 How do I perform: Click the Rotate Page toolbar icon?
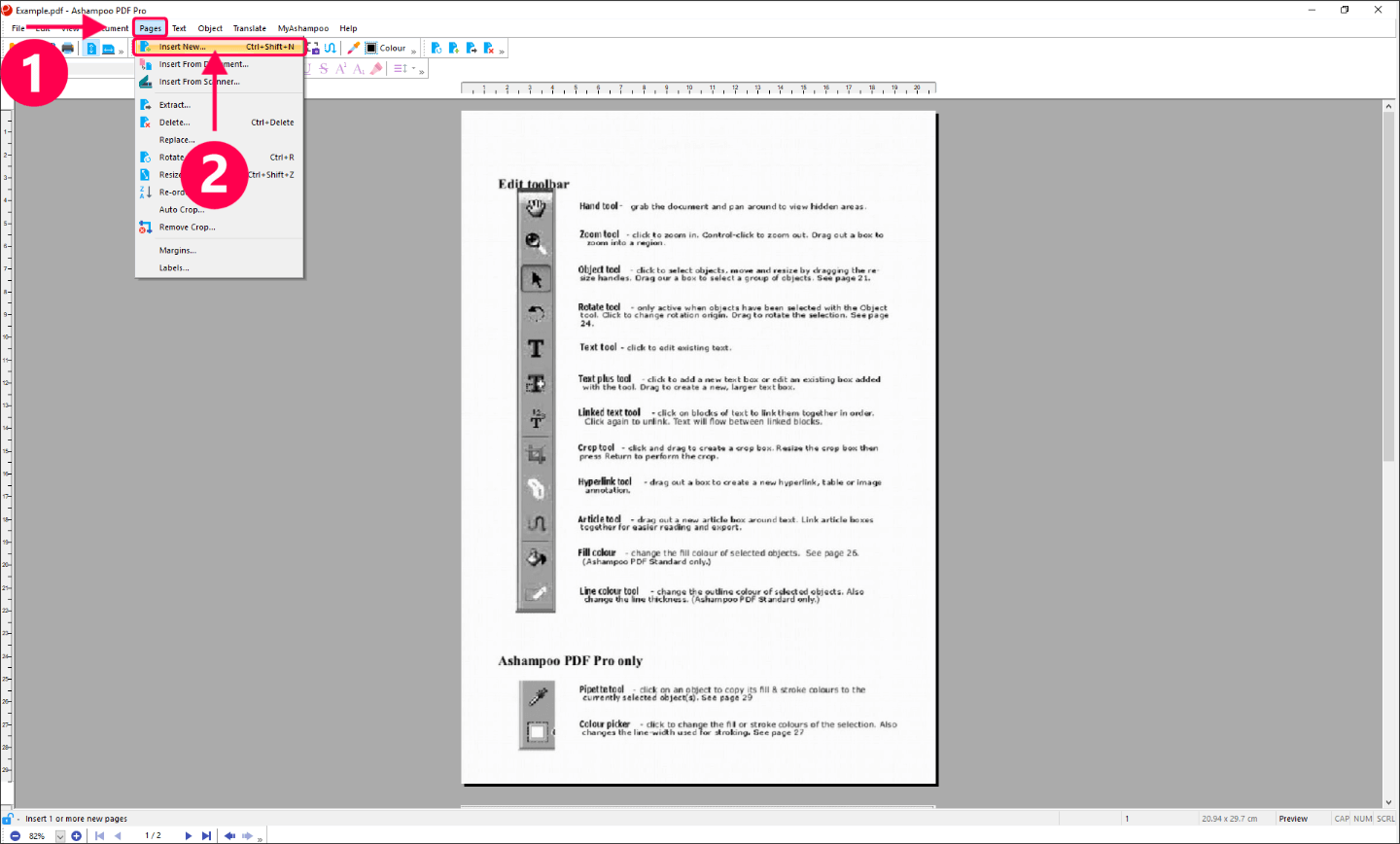click(437, 48)
